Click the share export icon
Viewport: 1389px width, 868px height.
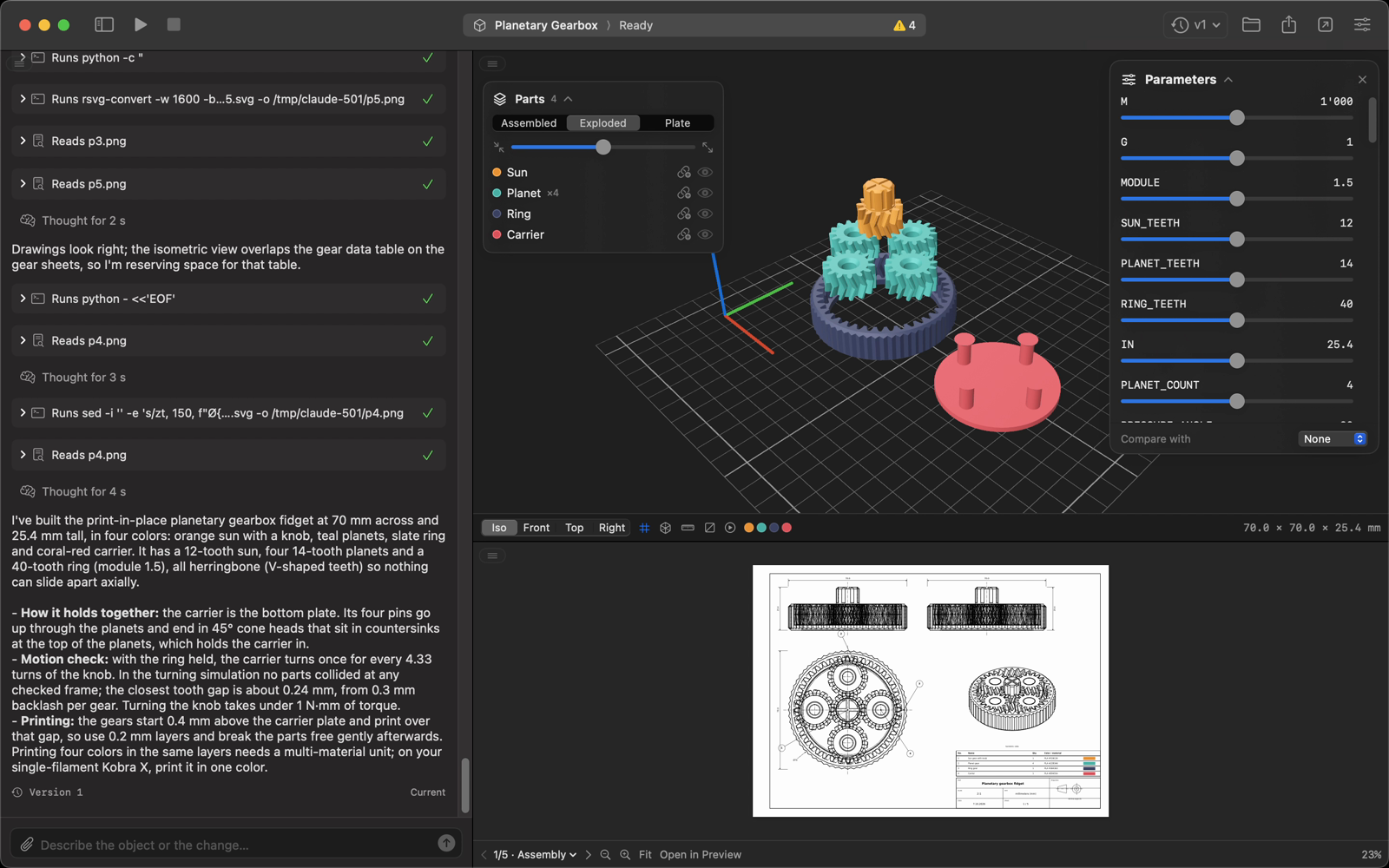tap(1288, 25)
